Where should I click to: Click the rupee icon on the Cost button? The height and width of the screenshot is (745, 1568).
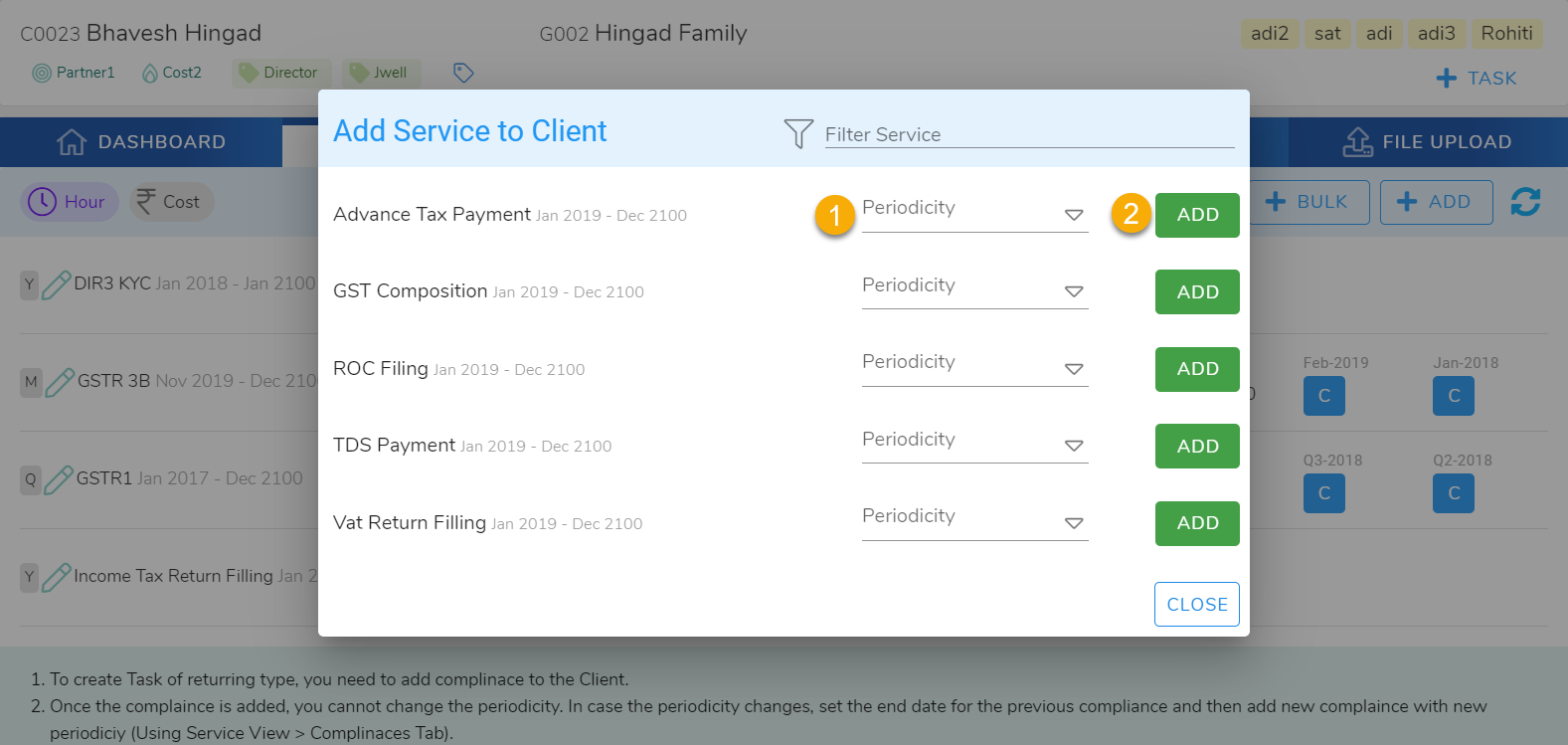tap(148, 201)
